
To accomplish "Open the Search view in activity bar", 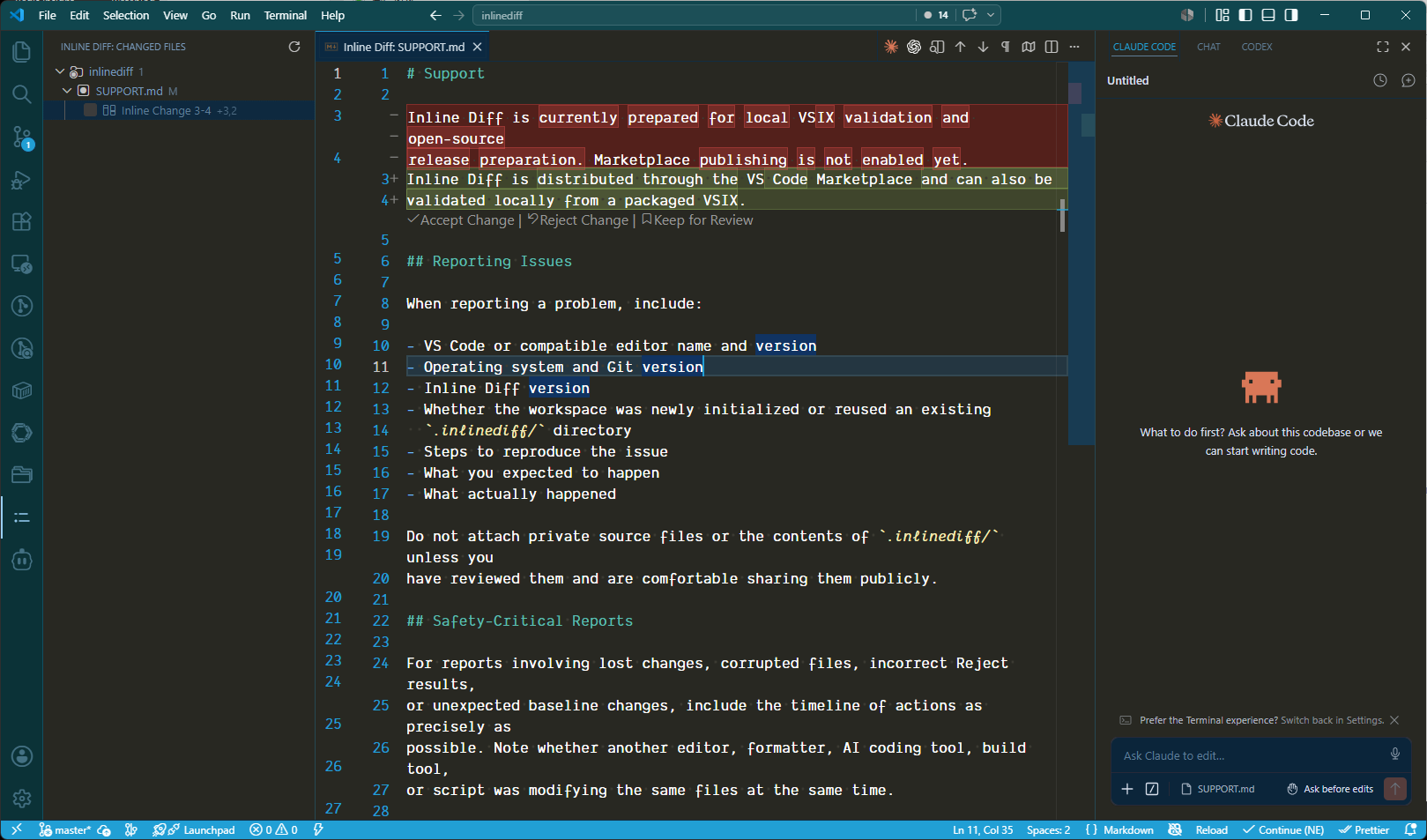I will 22,94.
